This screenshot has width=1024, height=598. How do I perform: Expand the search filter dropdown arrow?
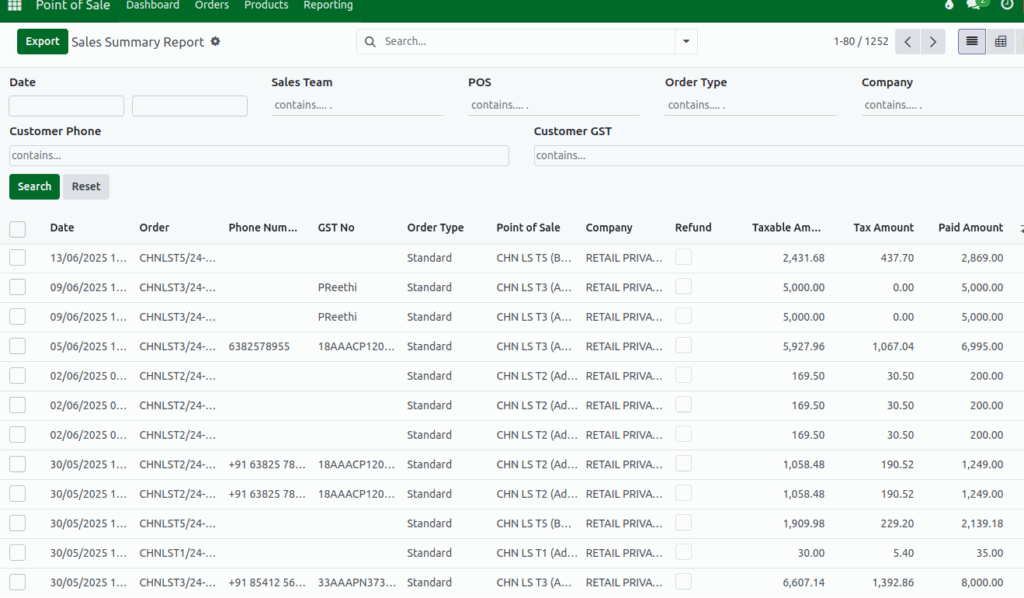pyautogui.click(x=685, y=42)
